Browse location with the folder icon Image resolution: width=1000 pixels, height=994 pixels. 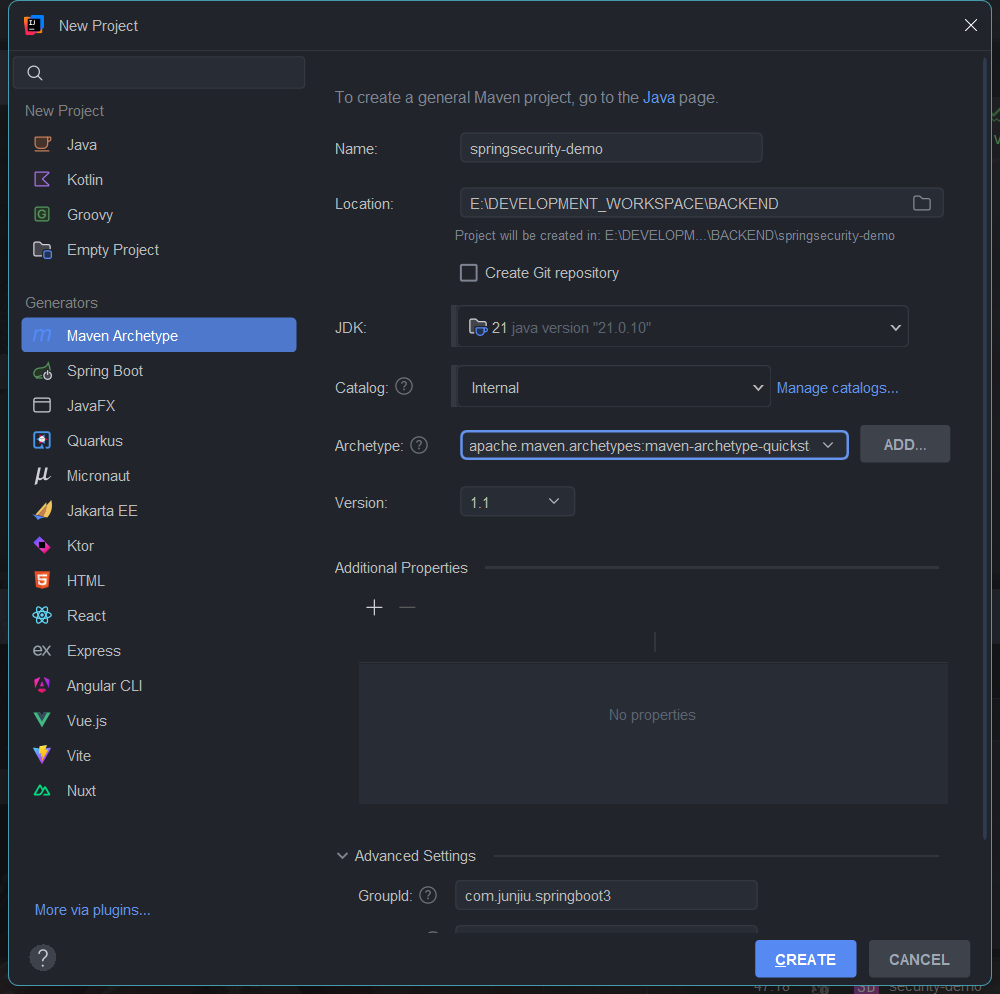922,203
